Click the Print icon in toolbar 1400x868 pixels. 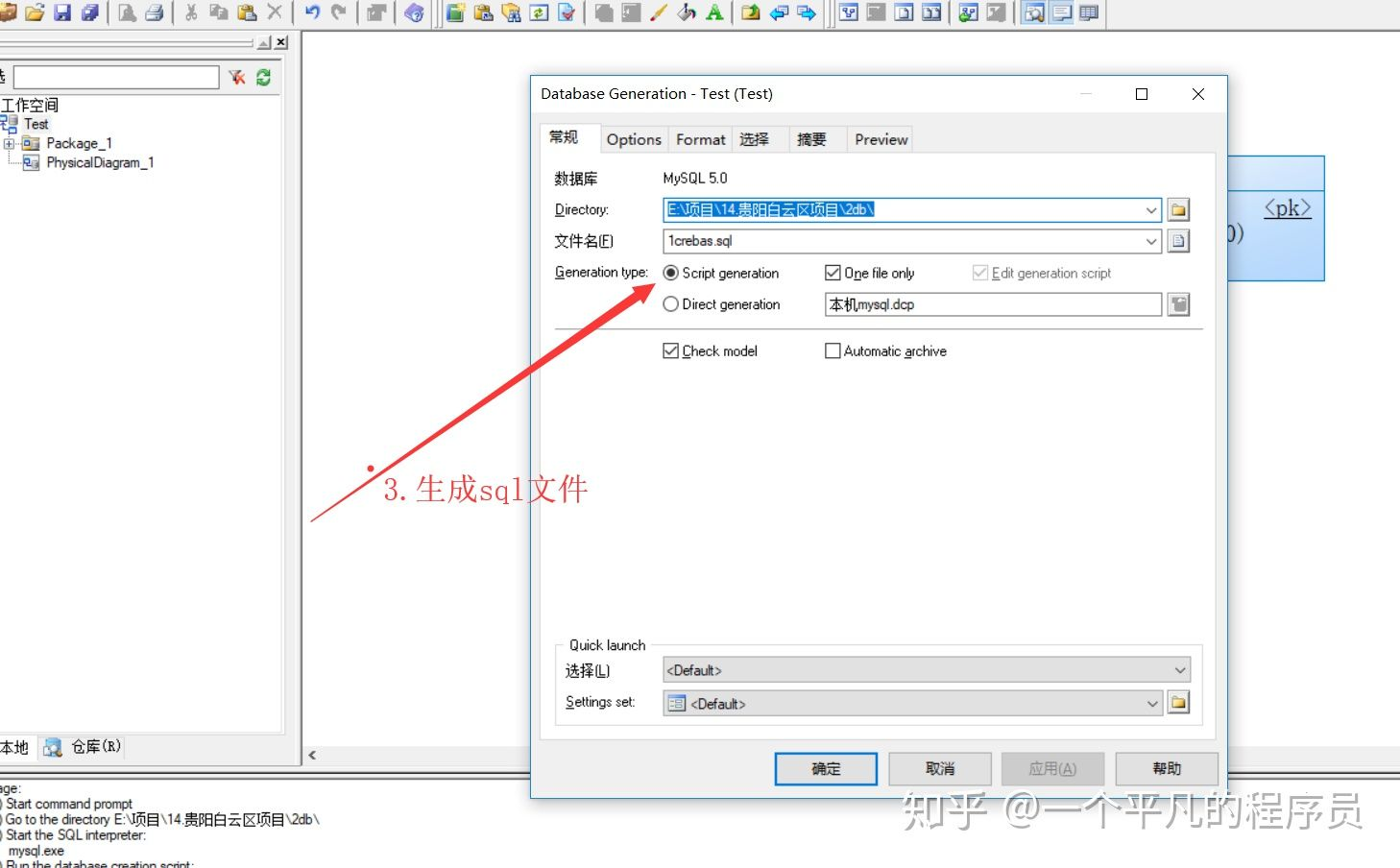[154, 12]
